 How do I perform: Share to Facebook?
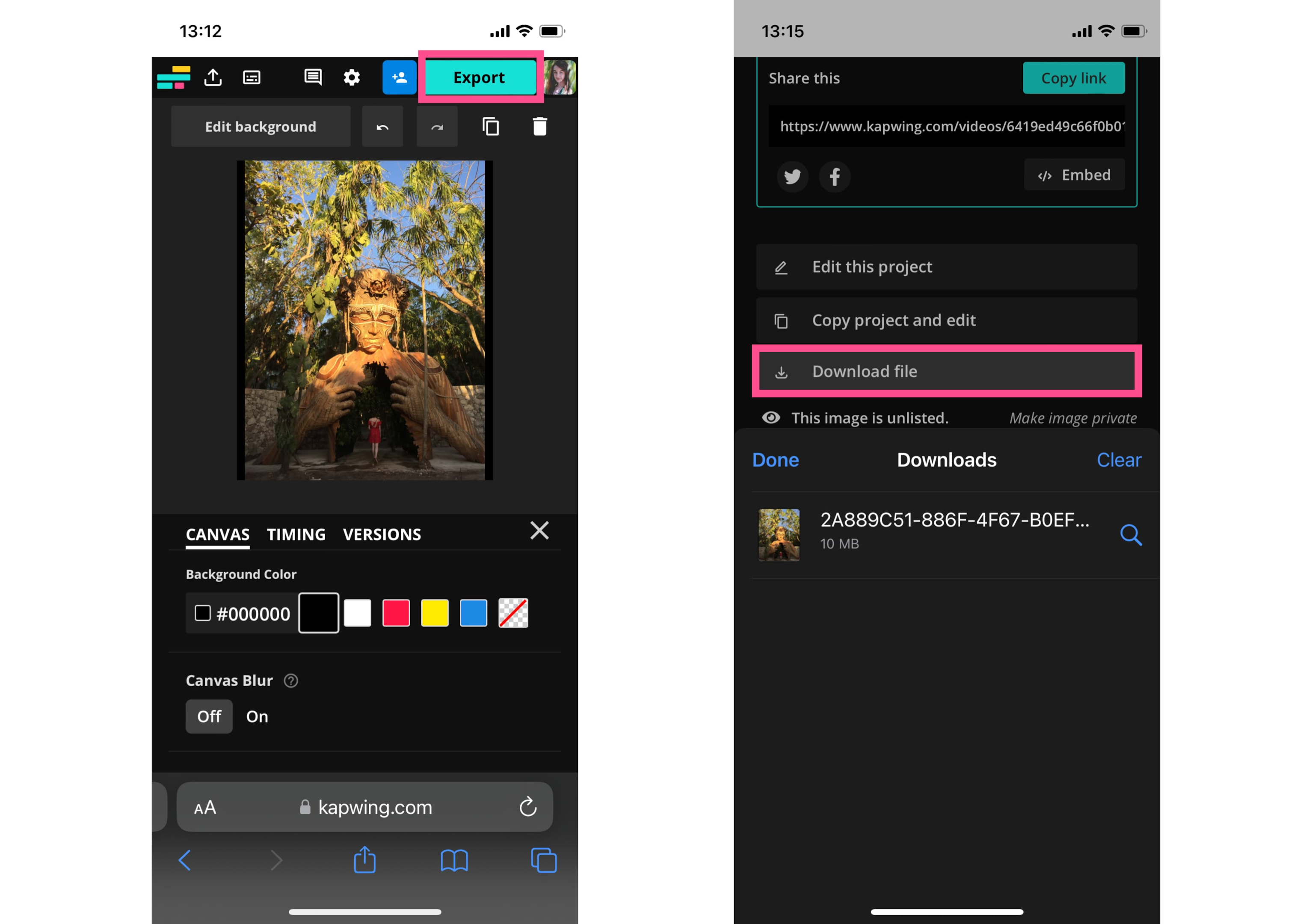coord(835,177)
